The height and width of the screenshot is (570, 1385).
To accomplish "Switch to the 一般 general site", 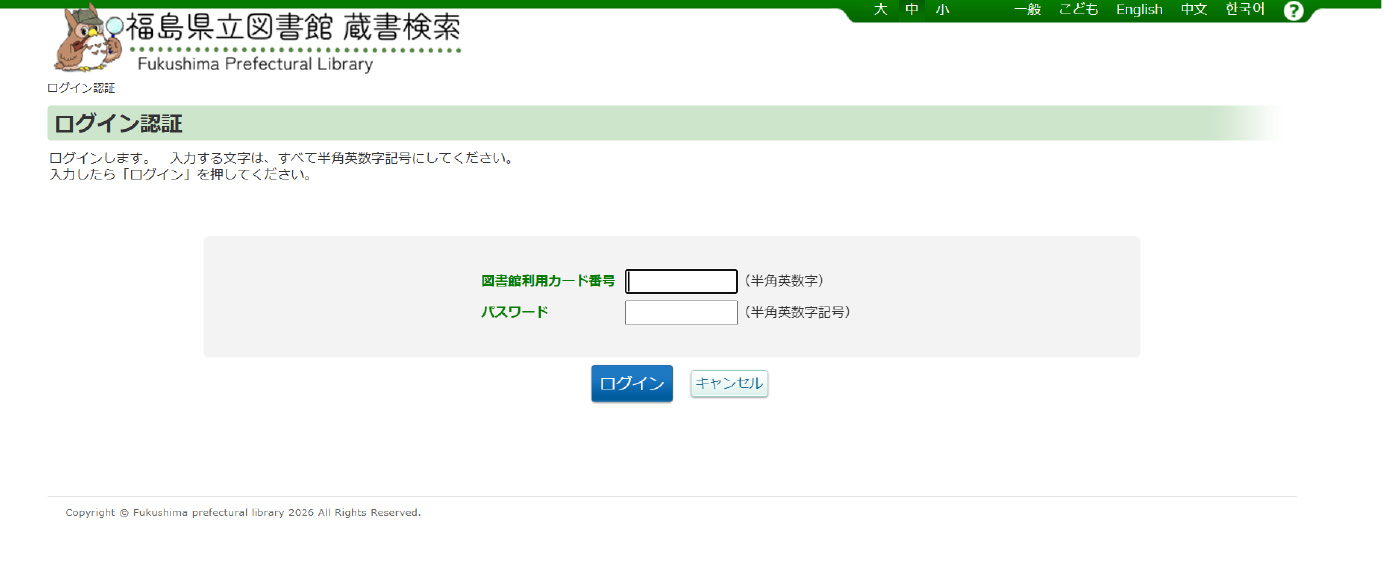I will click(1027, 10).
